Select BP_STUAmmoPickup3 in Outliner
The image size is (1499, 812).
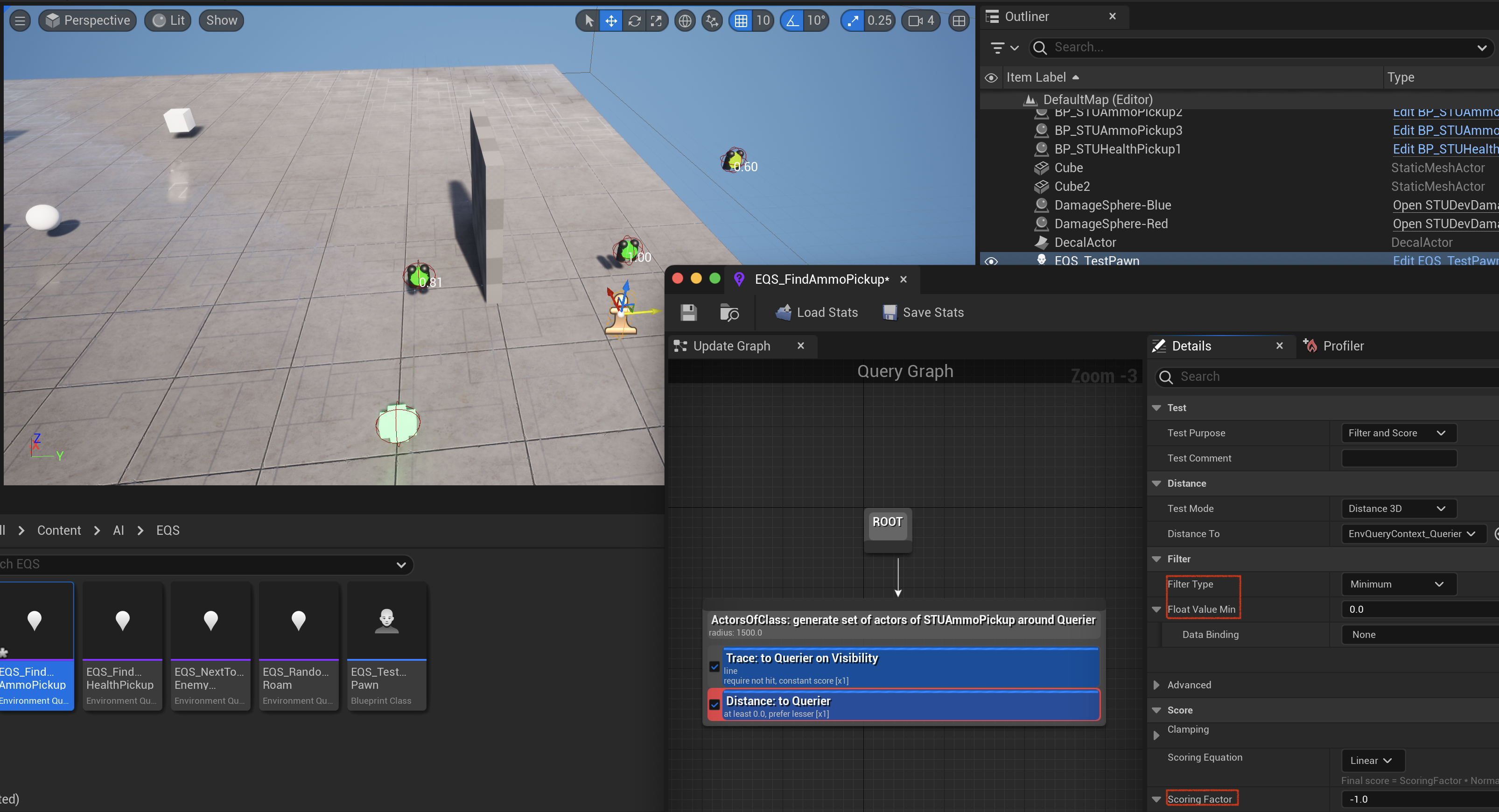click(1118, 130)
